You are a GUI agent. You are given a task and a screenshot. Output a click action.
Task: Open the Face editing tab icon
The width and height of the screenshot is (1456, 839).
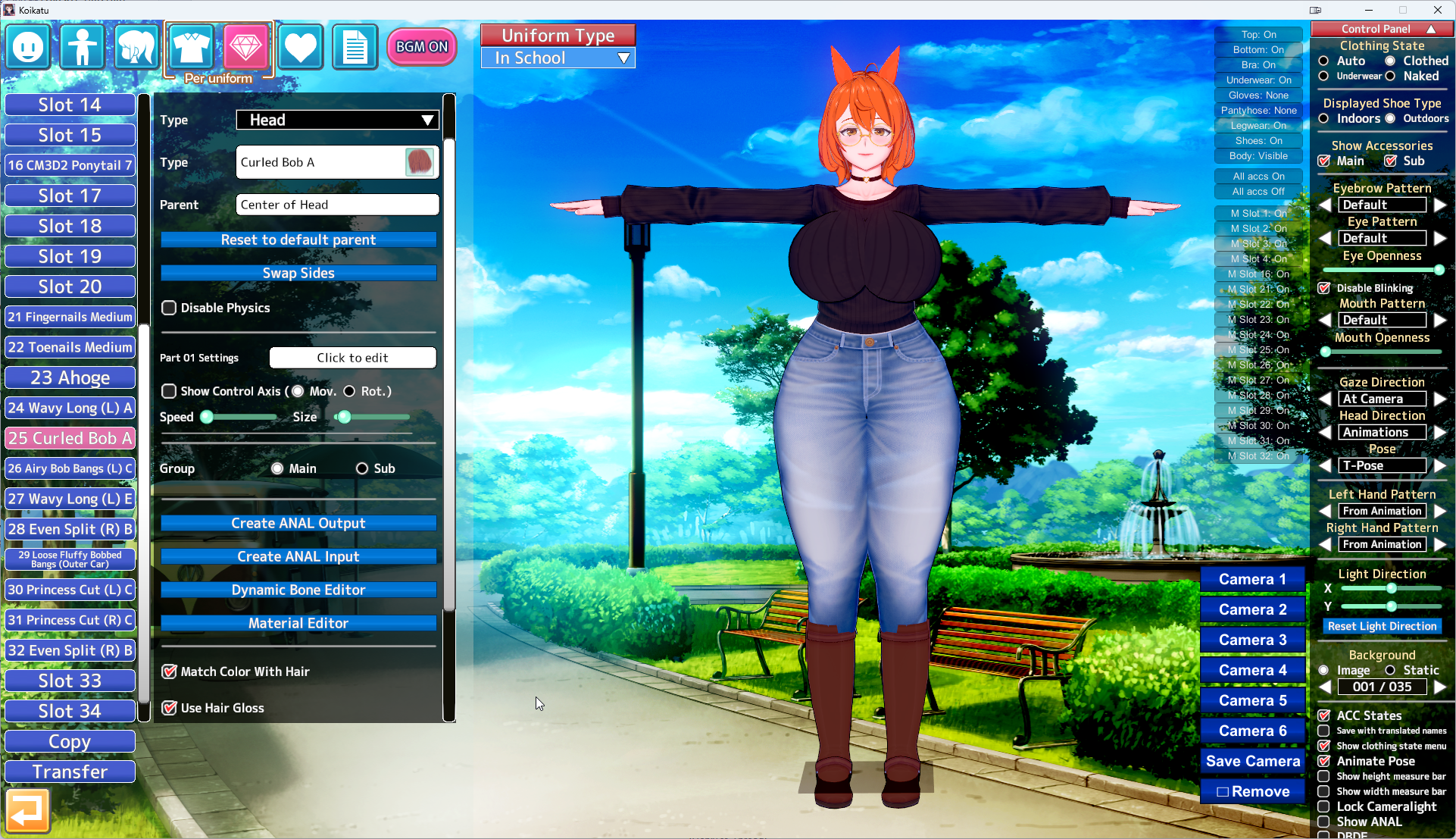coord(28,47)
